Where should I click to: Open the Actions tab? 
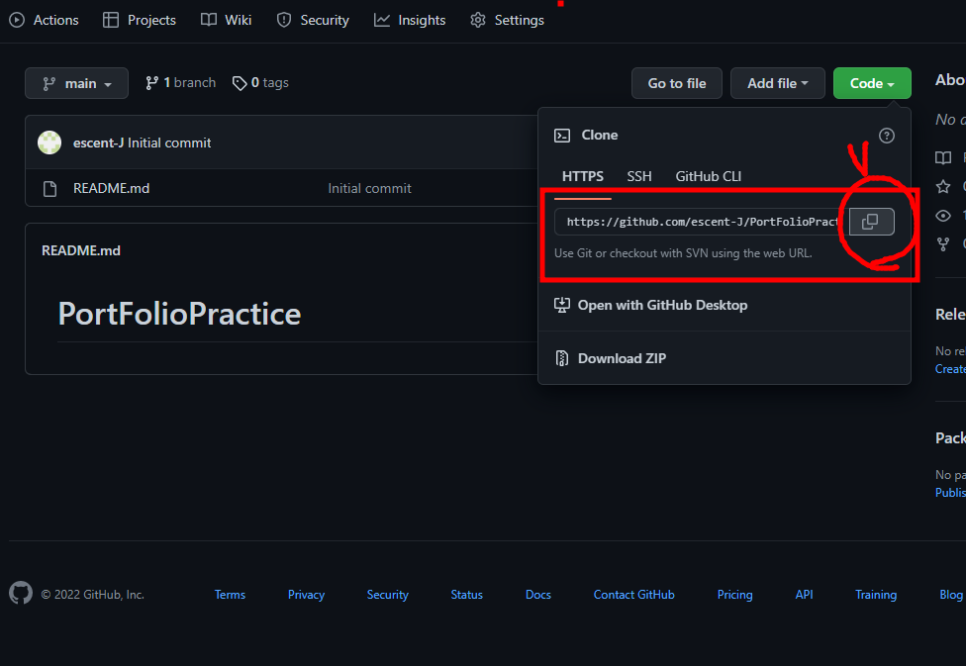[44, 20]
